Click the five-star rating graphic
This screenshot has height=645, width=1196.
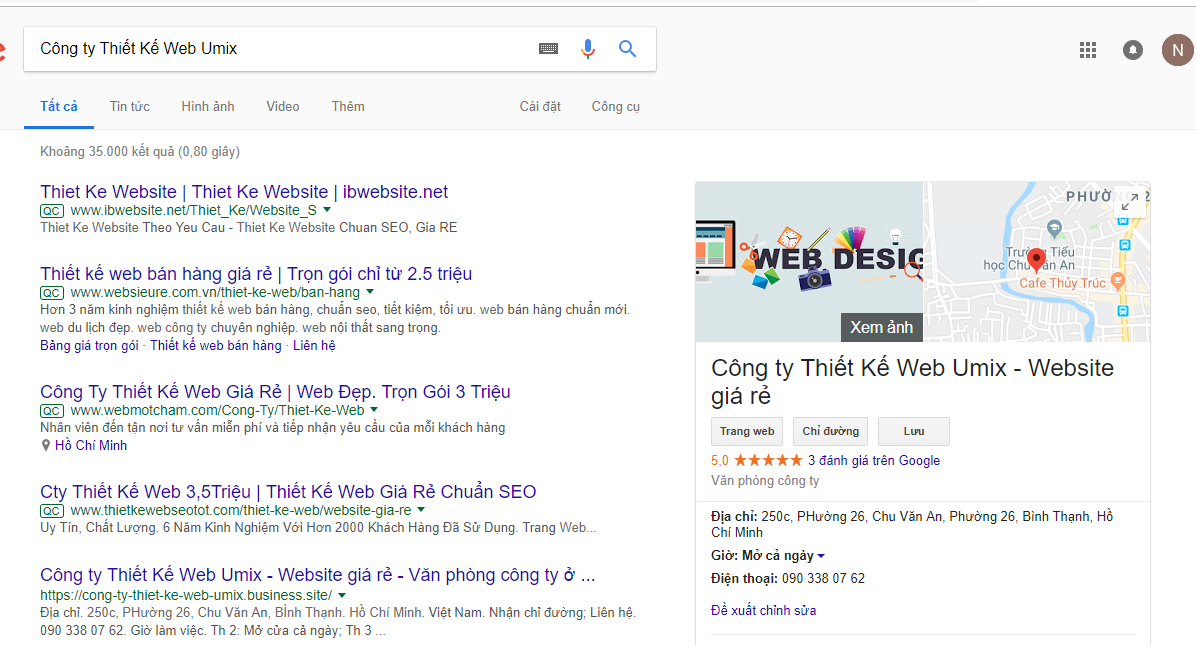(768, 460)
